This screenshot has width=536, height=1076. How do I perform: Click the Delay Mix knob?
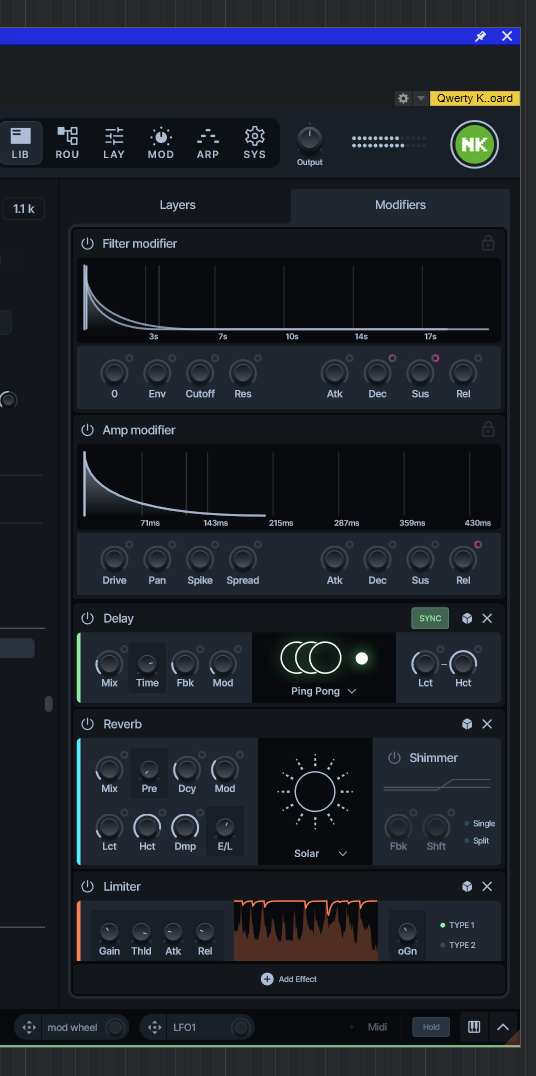(109, 664)
